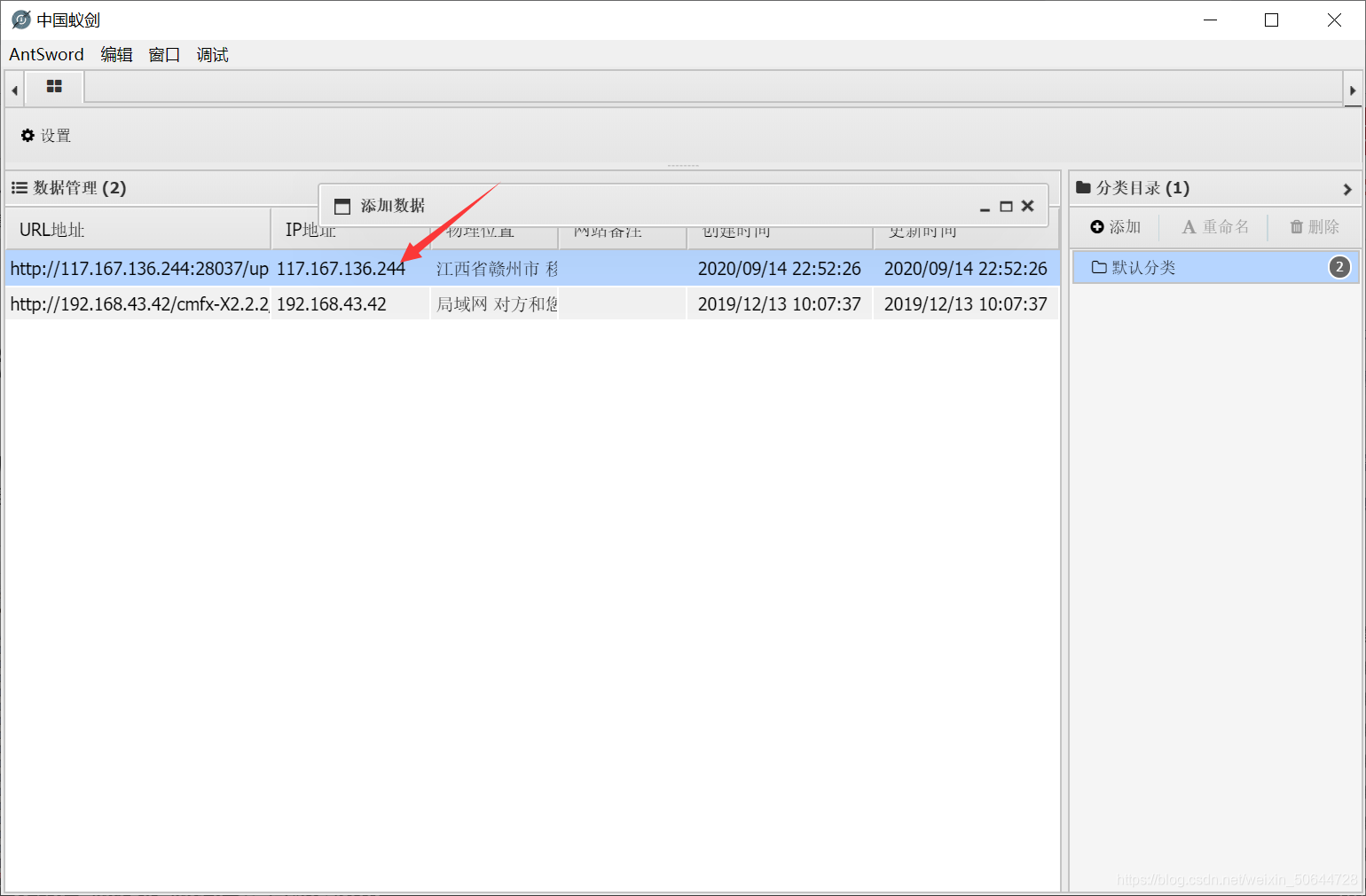Click the tab bar left scroll arrow
This screenshot has width=1366, height=896.
pos(14,90)
